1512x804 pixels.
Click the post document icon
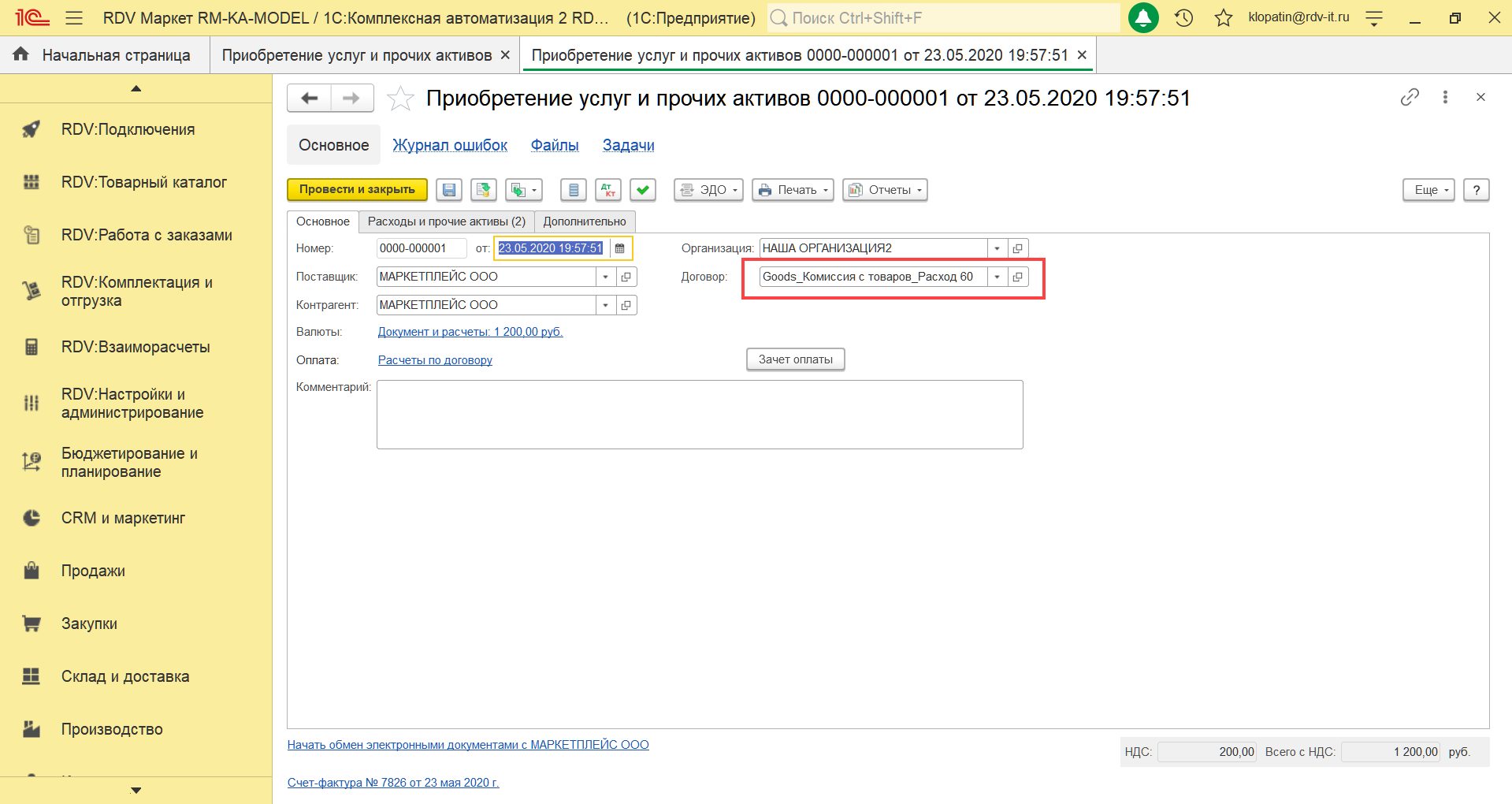[483, 190]
